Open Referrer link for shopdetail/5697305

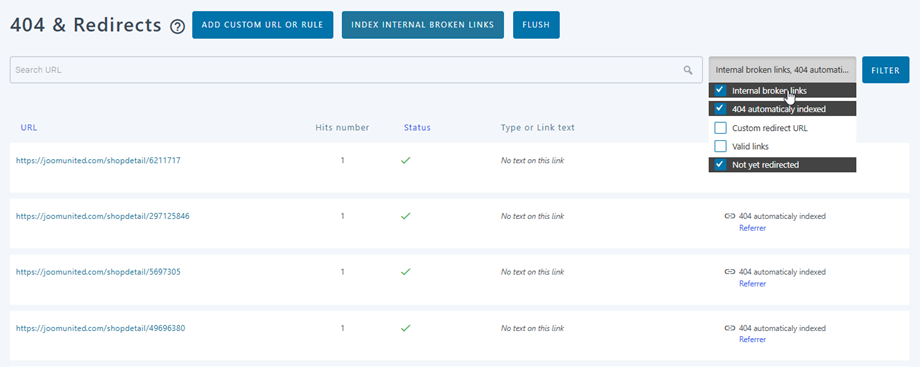tap(752, 284)
